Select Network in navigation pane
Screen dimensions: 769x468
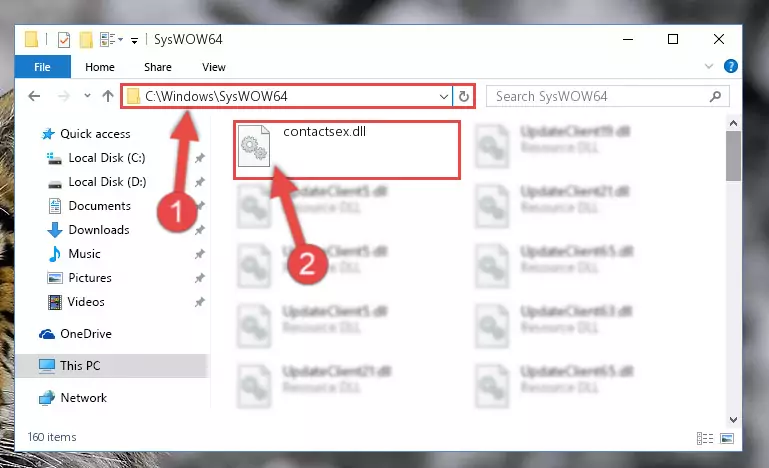point(73,397)
